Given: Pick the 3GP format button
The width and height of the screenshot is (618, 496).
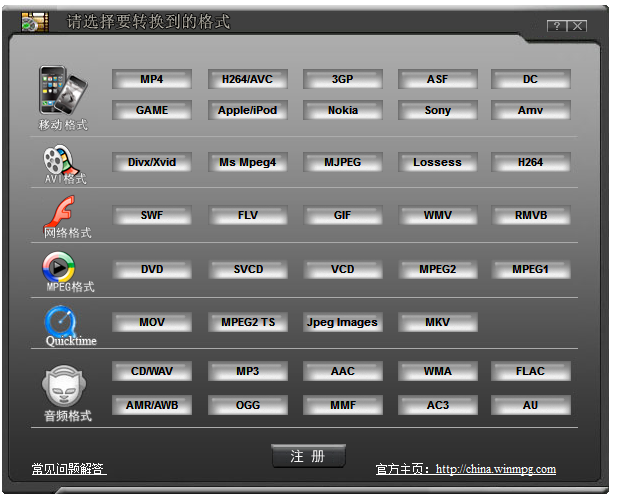Looking at the screenshot, I should tap(343, 79).
